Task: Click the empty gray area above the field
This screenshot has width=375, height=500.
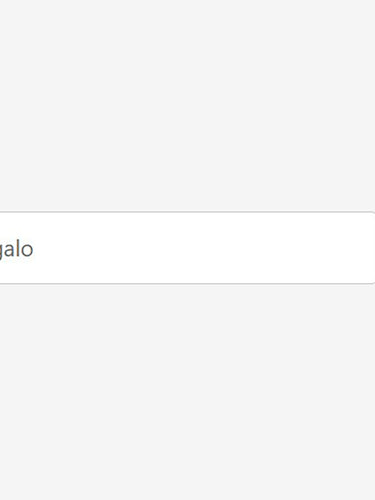Action: 187,105
